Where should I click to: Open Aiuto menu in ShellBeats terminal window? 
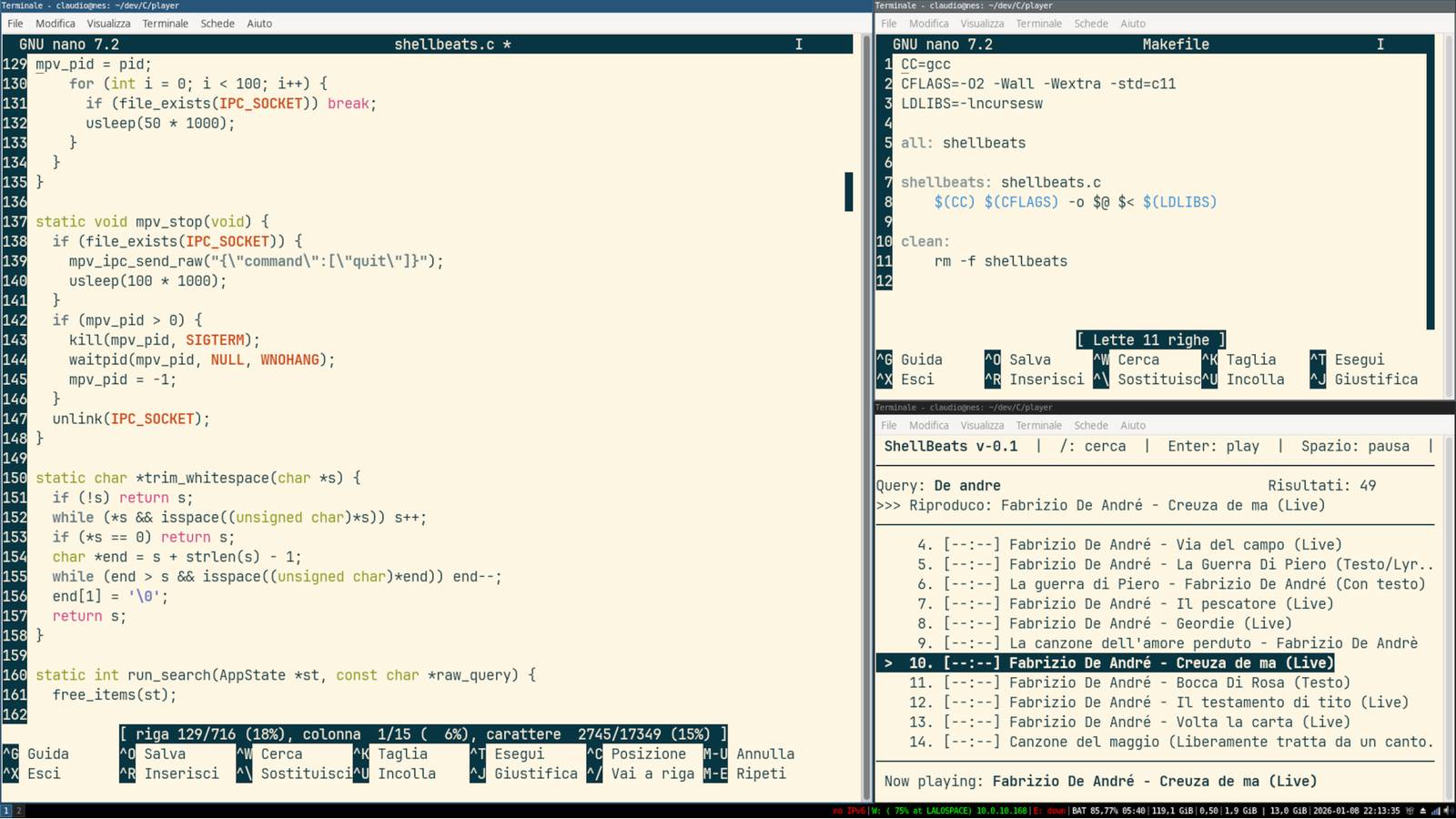pos(1133,426)
